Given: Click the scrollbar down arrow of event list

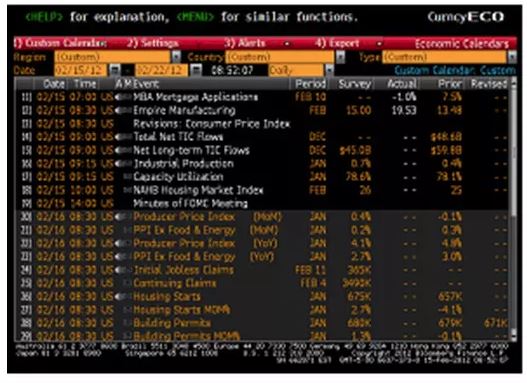Looking at the screenshot, I should click(513, 335).
